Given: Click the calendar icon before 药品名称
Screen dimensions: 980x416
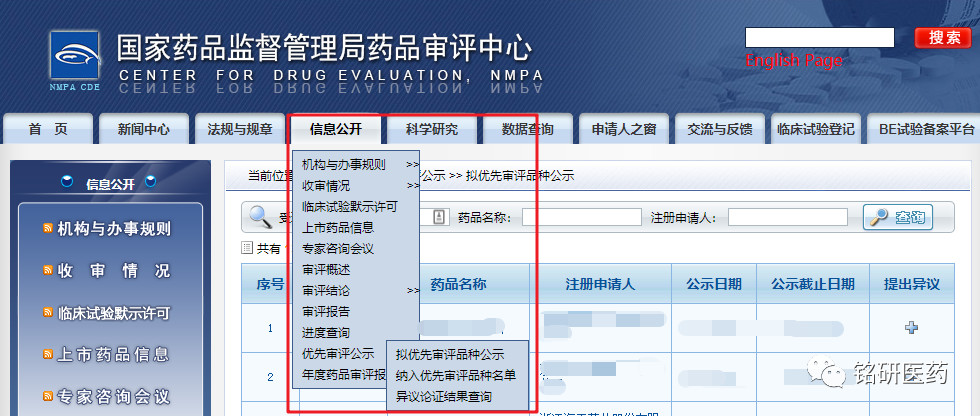Looking at the screenshot, I should (x=438, y=217).
